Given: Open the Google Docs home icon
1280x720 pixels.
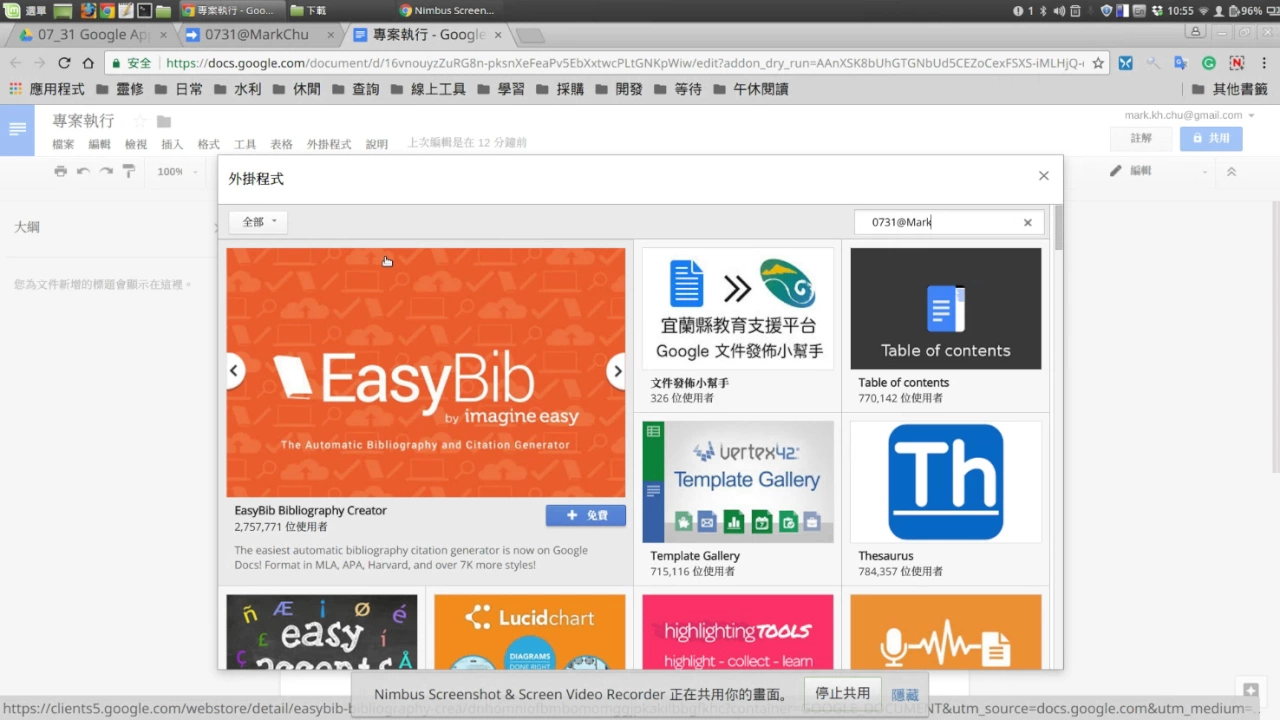Looking at the screenshot, I should 17,130.
